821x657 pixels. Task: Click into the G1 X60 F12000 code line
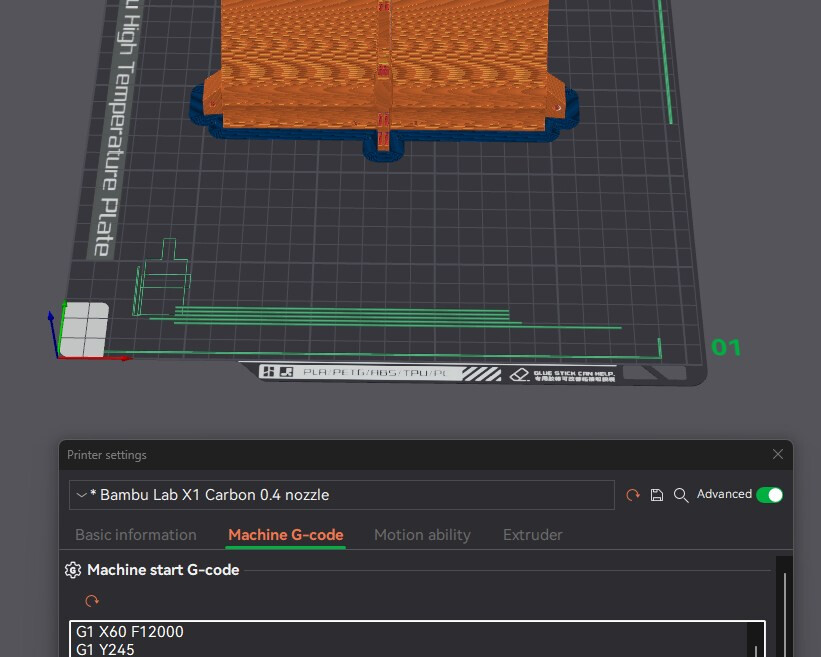(130, 632)
